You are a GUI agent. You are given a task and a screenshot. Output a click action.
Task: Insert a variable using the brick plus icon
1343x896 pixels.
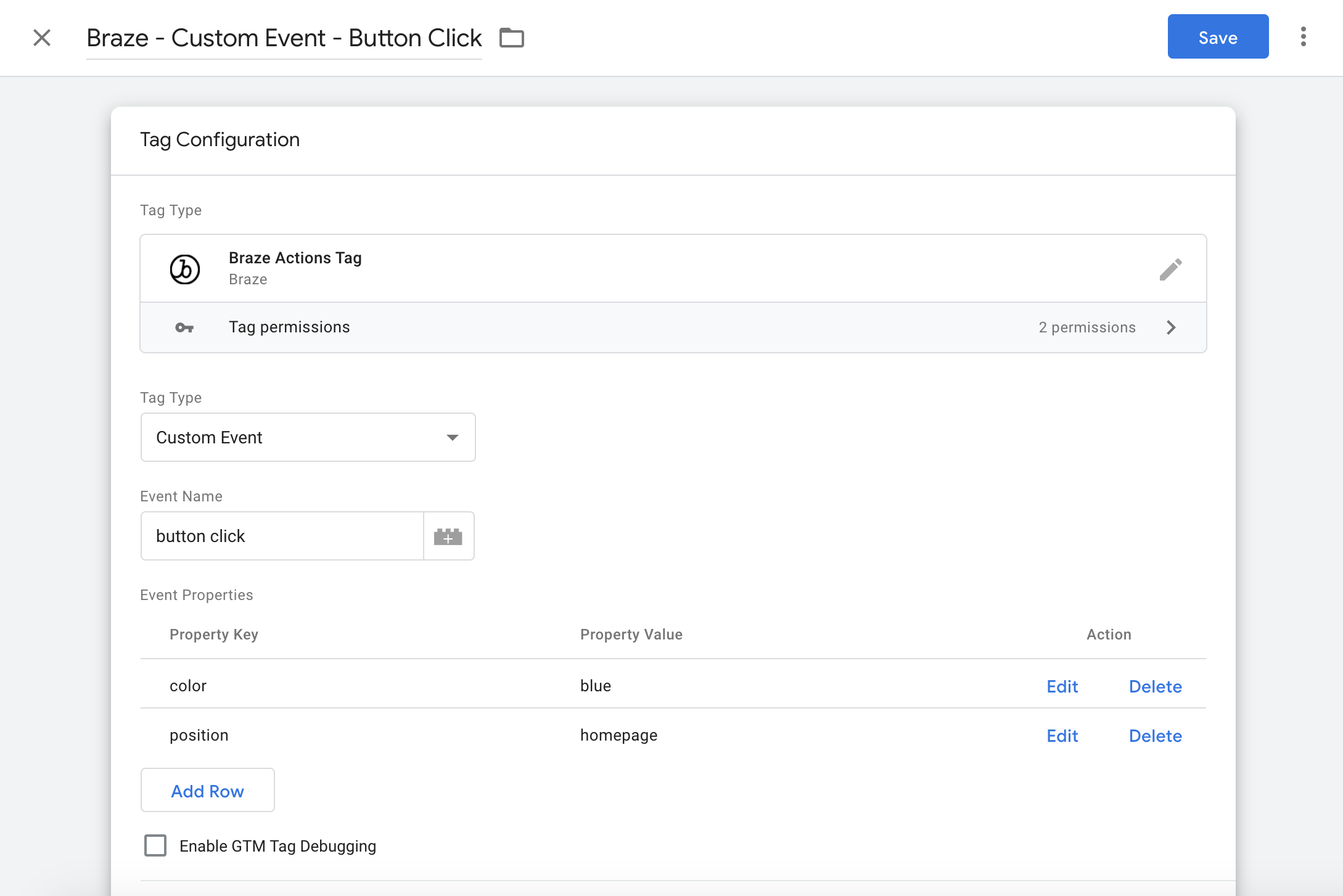click(x=448, y=536)
